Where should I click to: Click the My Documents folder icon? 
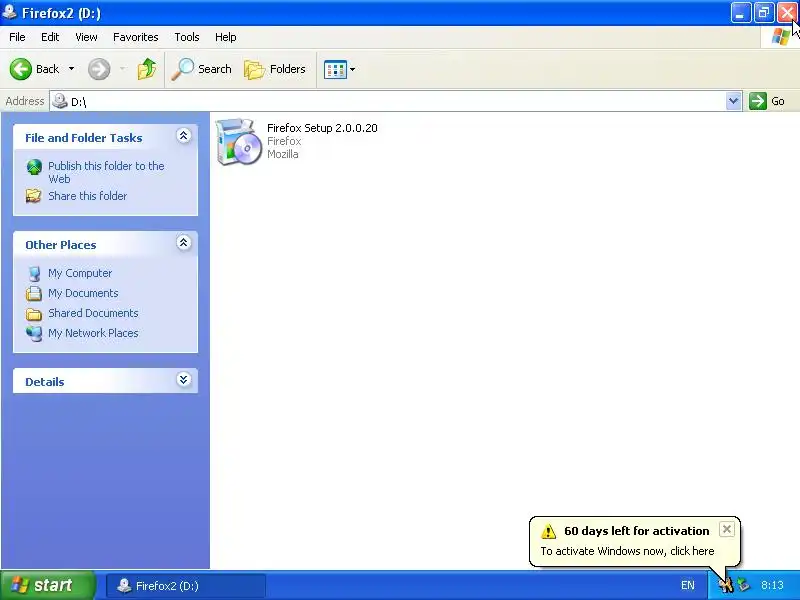pyautogui.click(x=34, y=293)
